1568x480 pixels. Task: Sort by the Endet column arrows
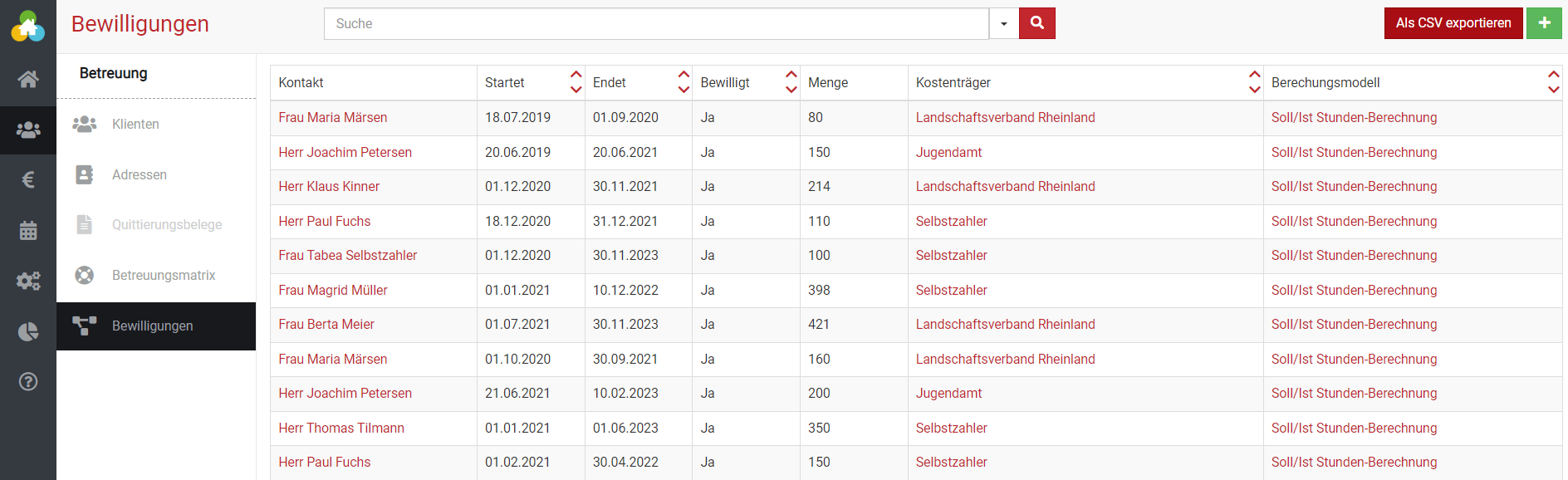click(x=684, y=82)
